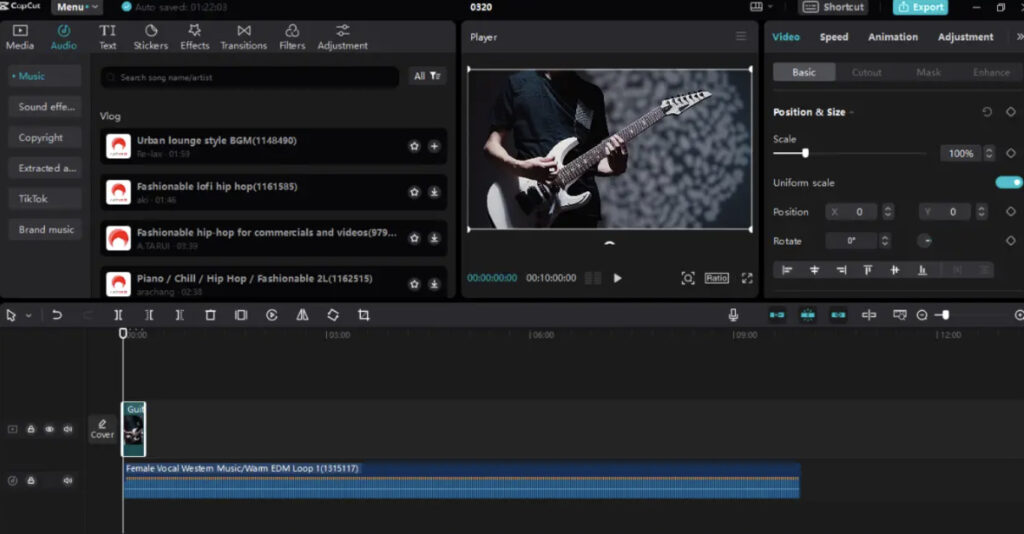Favorite the Urban lounge style BGM track
The height and width of the screenshot is (534, 1024).
coord(414,146)
